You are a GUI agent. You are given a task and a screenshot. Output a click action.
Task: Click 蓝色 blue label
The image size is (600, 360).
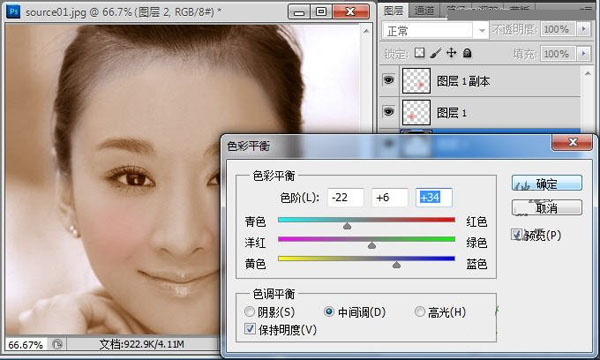coord(476,264)
